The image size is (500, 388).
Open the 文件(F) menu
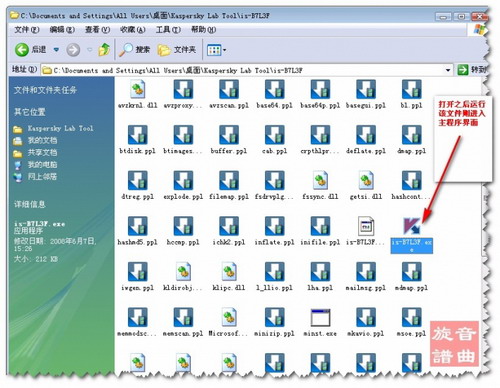27,30
